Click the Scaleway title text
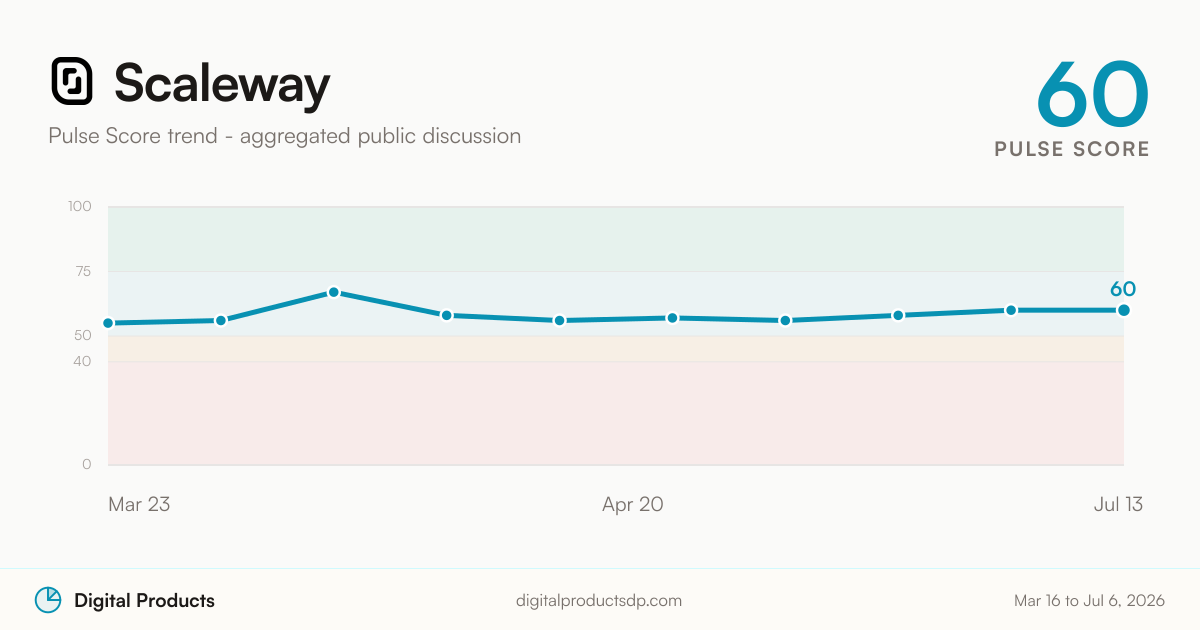 coord(222,82)
